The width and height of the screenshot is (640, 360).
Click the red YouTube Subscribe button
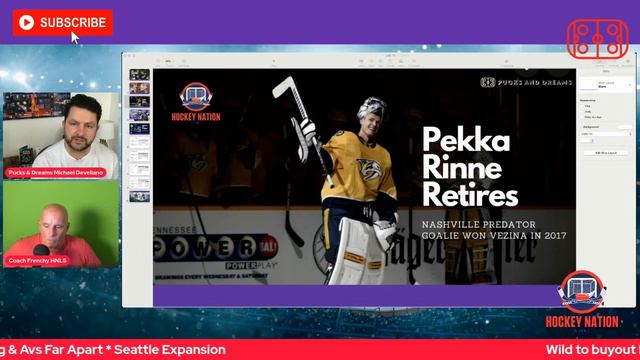(x=62, y=22)
